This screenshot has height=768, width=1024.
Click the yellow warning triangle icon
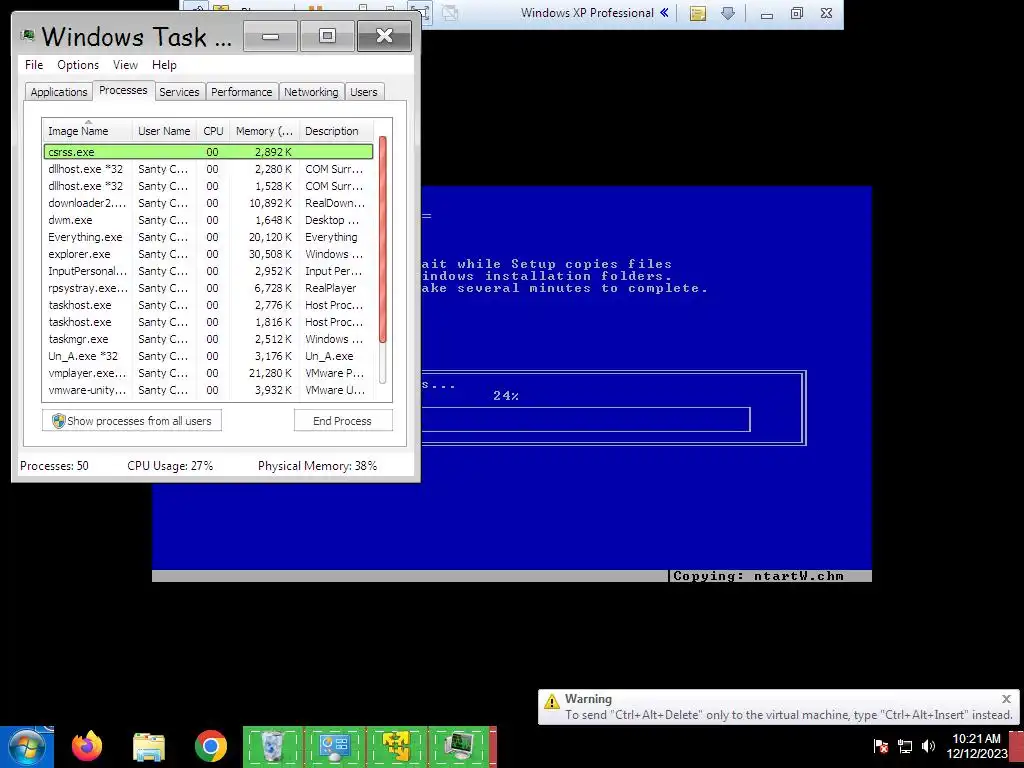552,702
